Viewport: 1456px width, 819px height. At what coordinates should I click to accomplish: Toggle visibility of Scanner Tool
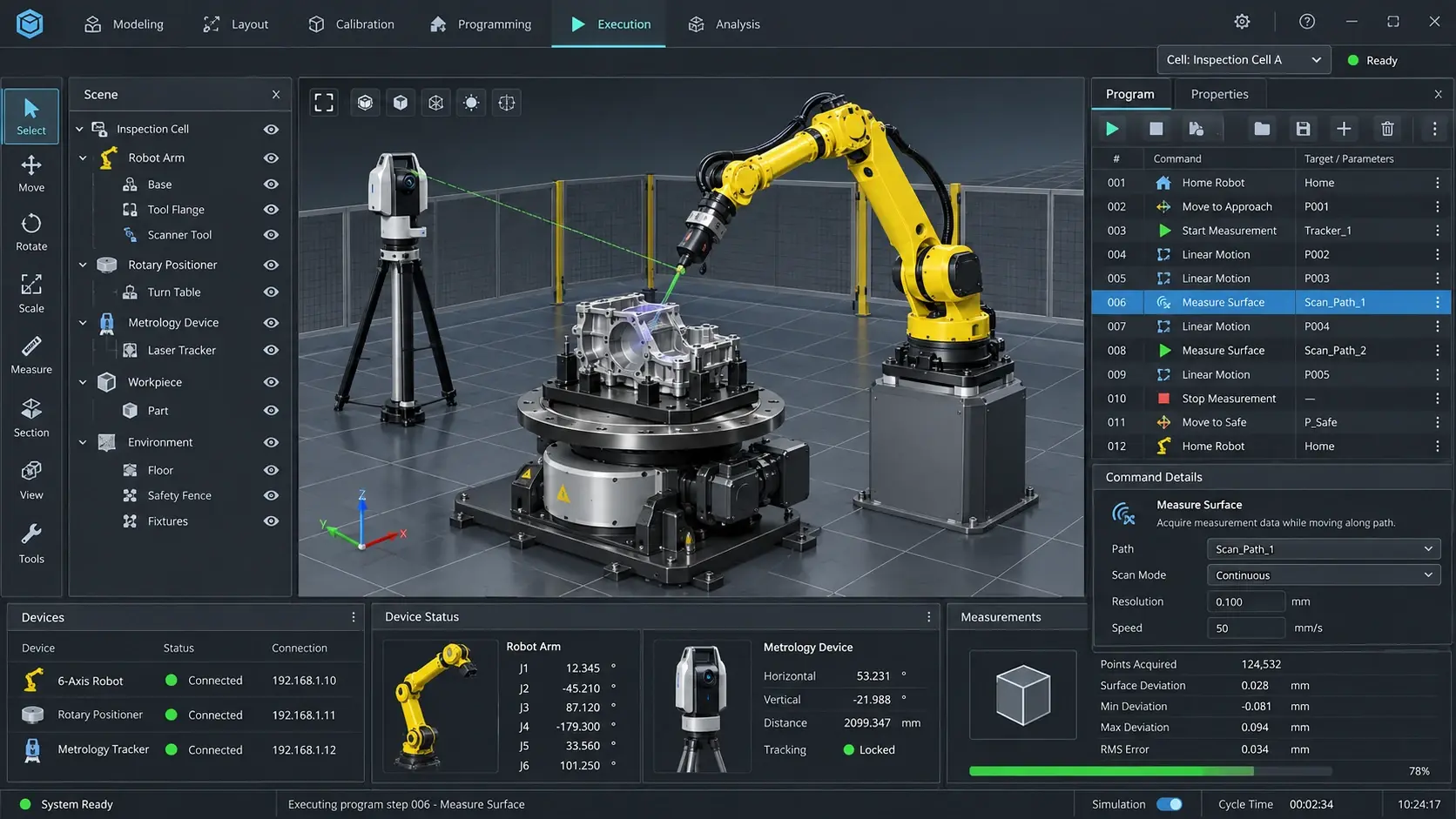271,235
